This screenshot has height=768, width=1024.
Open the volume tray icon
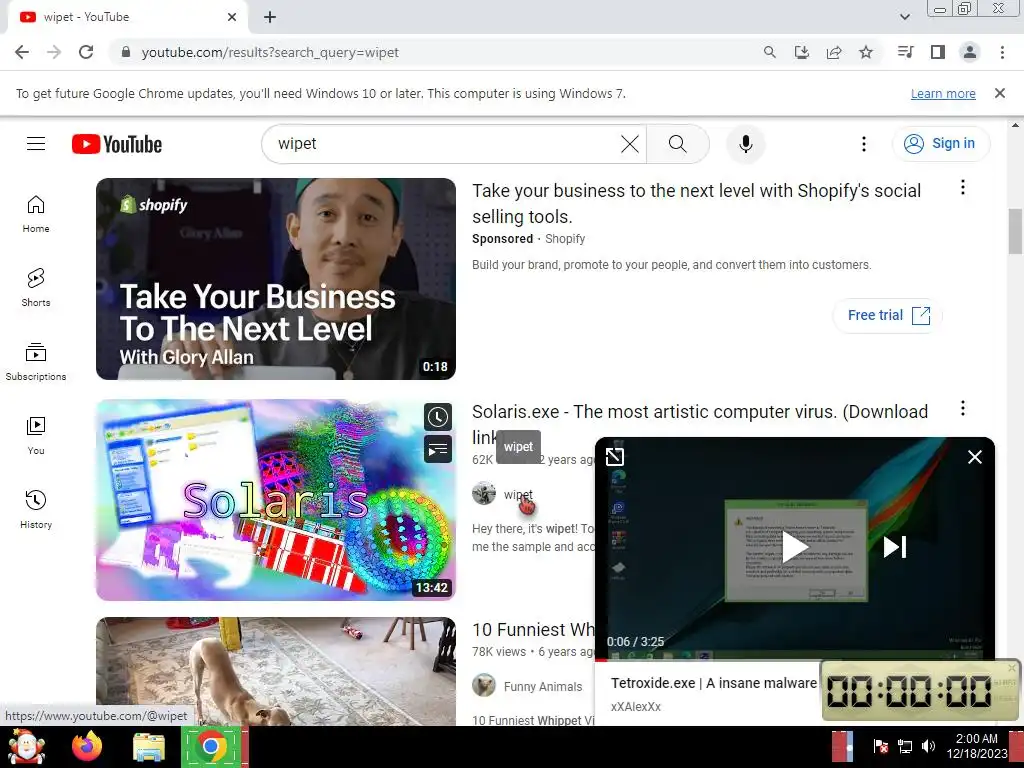(928, 746)
